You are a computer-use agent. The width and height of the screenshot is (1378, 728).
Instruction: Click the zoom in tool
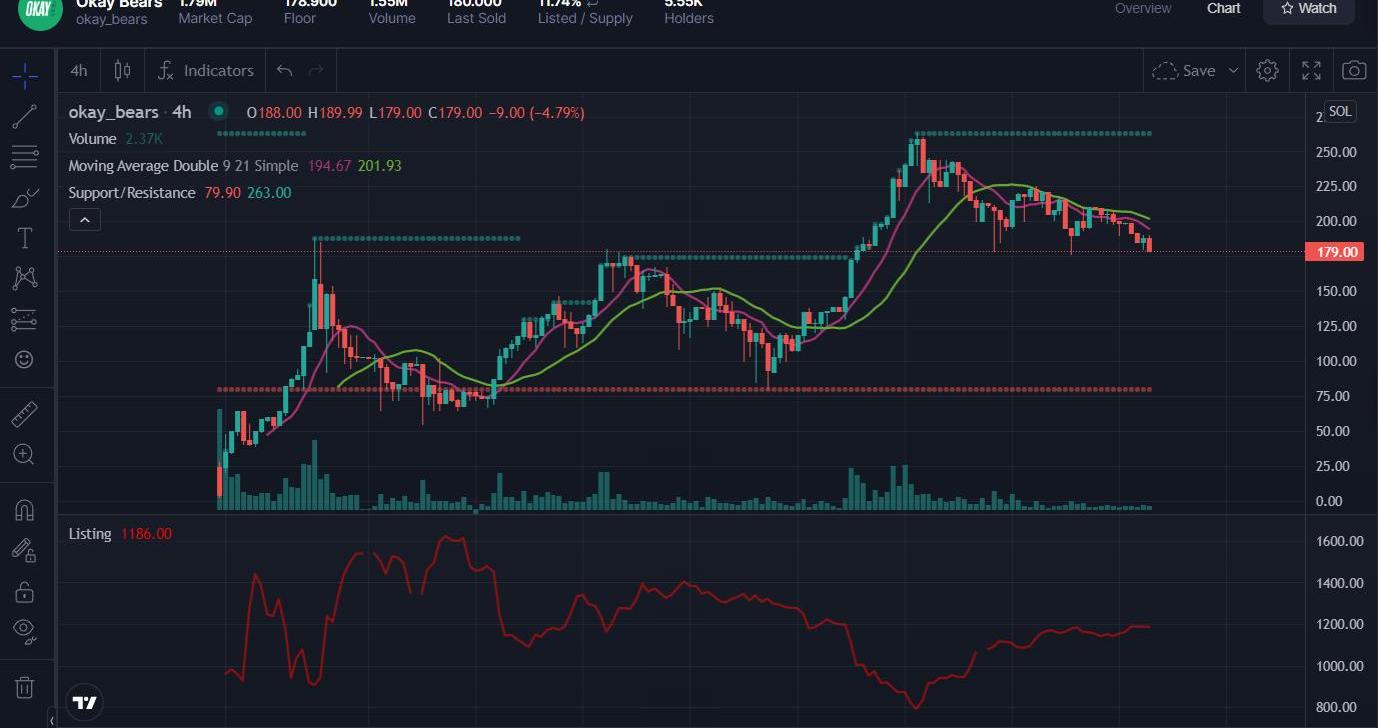[25, 455]
